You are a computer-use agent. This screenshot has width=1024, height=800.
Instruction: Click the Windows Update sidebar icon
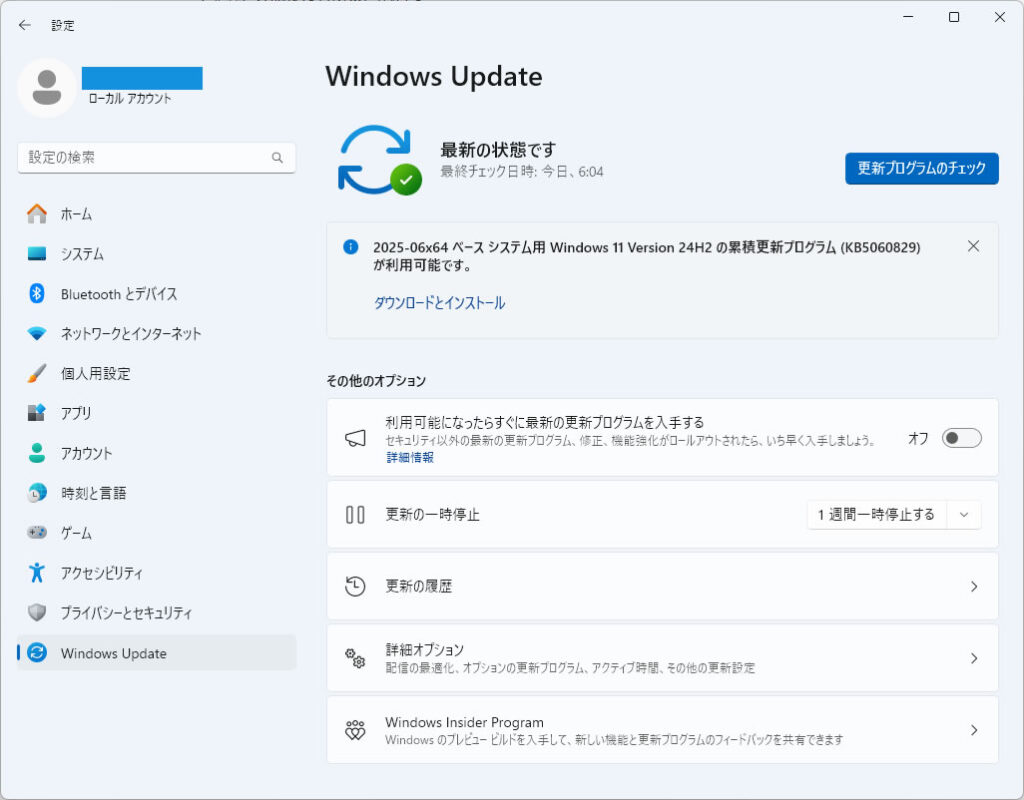coord(37,652)
